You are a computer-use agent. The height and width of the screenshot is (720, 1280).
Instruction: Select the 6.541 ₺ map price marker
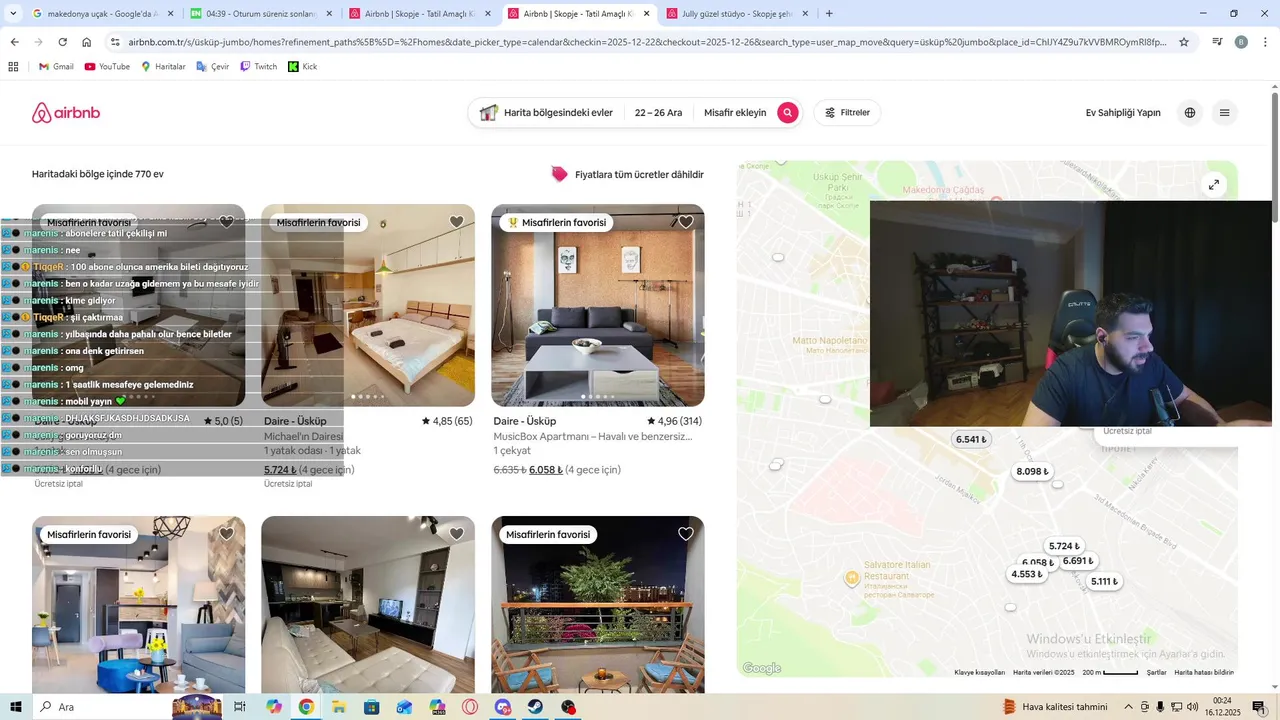pyautogui.click(x=971, y=439)
